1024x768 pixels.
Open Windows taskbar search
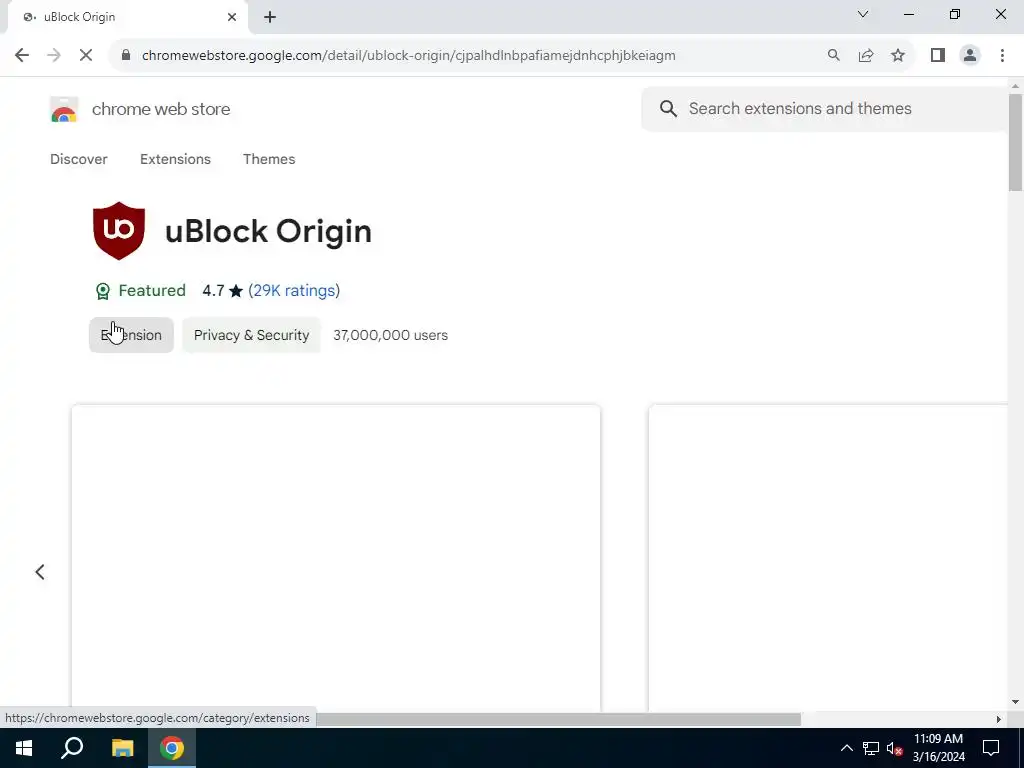tap(72, 748)
